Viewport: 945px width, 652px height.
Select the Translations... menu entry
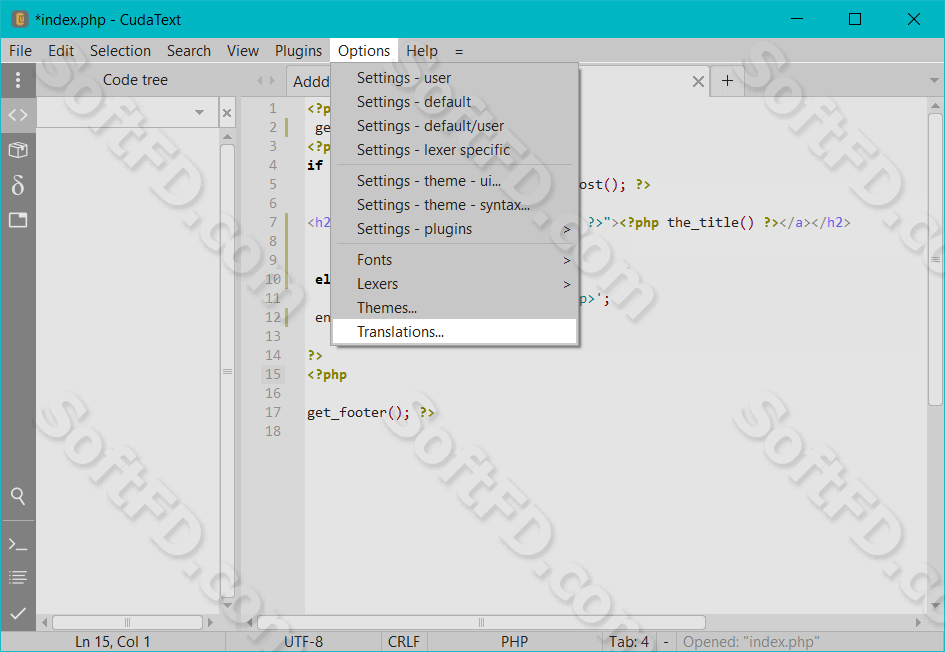[x=454, y=331]
